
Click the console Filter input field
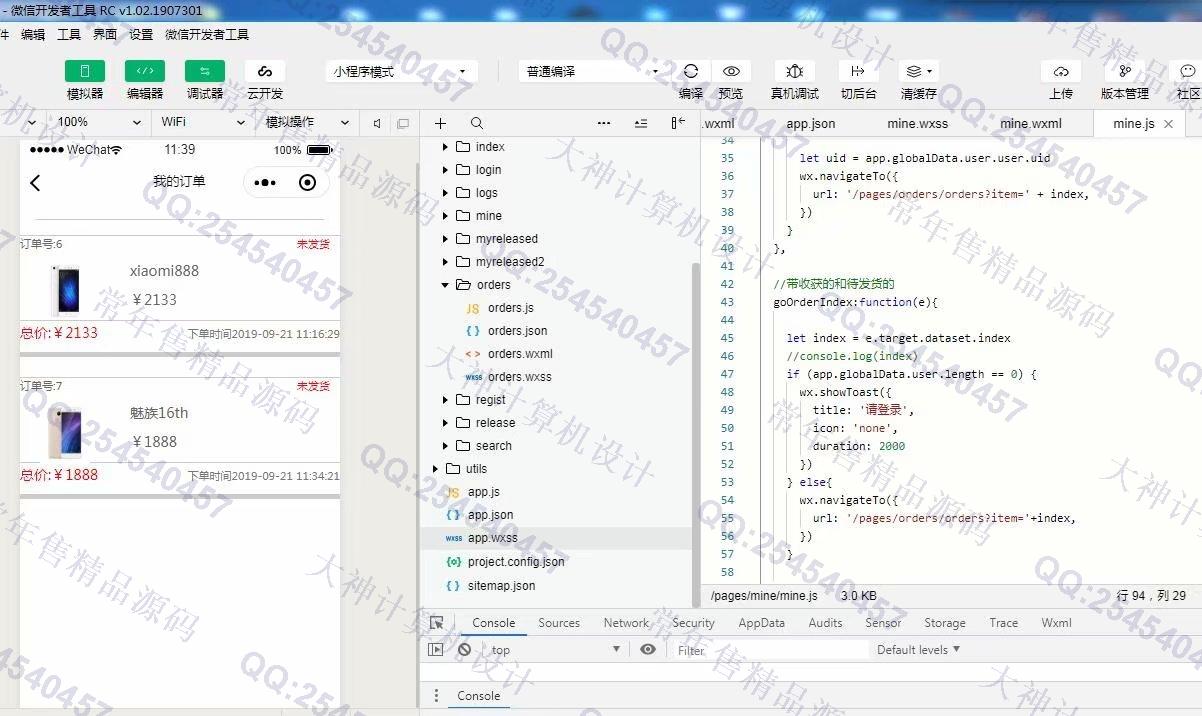tap(770, 650)
